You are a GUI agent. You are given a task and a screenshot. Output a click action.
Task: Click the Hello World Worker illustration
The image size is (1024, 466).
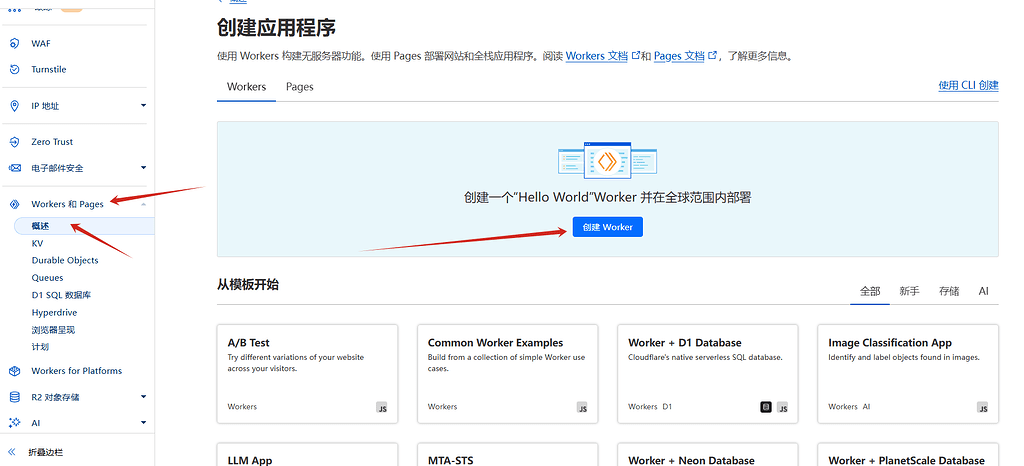pyautogui.click(x=607, y=161)
